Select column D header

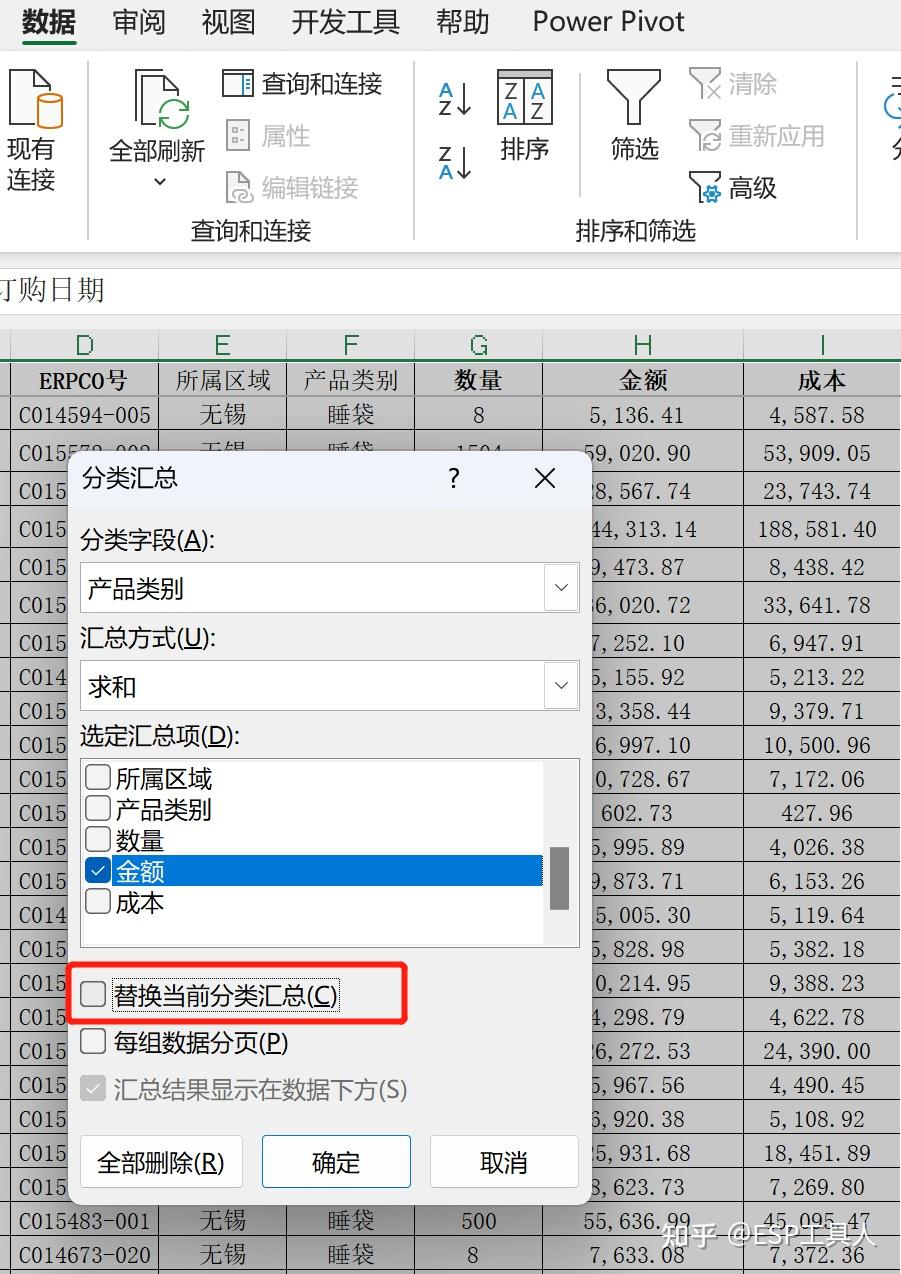[84, 346]
